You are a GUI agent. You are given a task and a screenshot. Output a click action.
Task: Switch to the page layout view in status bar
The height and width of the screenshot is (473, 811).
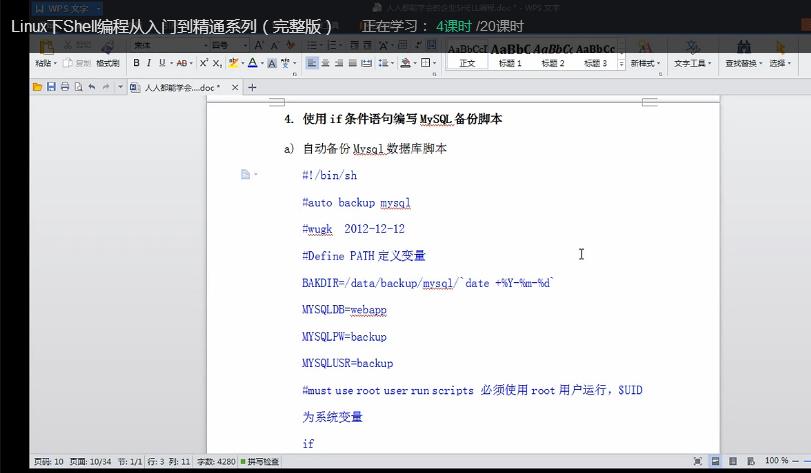717,461
